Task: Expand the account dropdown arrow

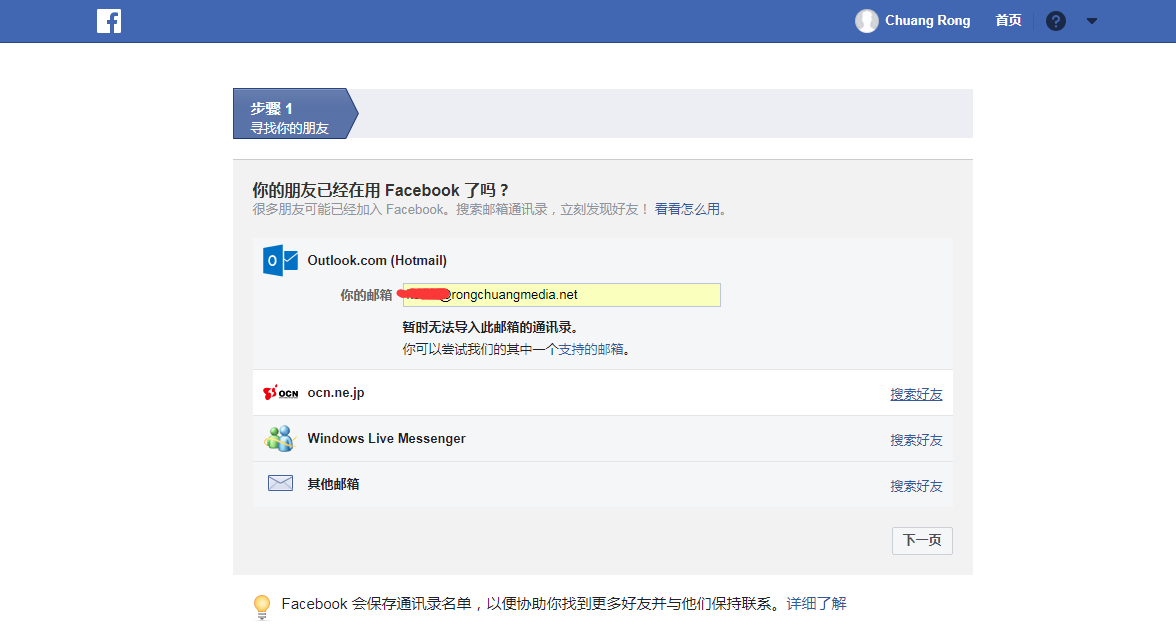Action: tap(1091, 21)
